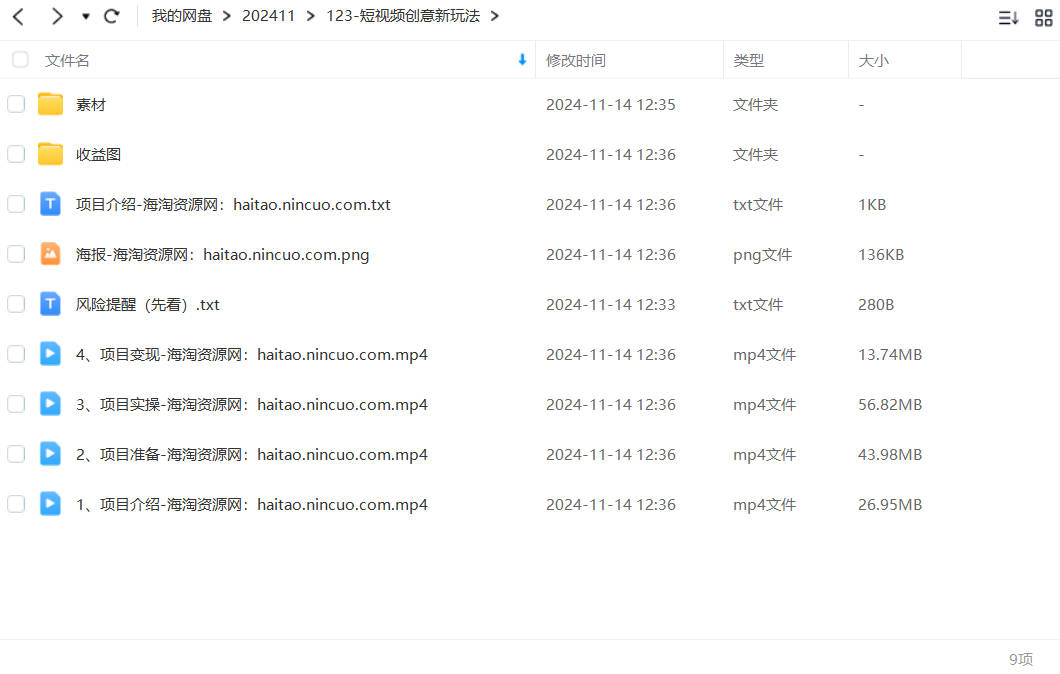Select 项目介绍-海淘资源网 txt filename

tap(233, 205)
